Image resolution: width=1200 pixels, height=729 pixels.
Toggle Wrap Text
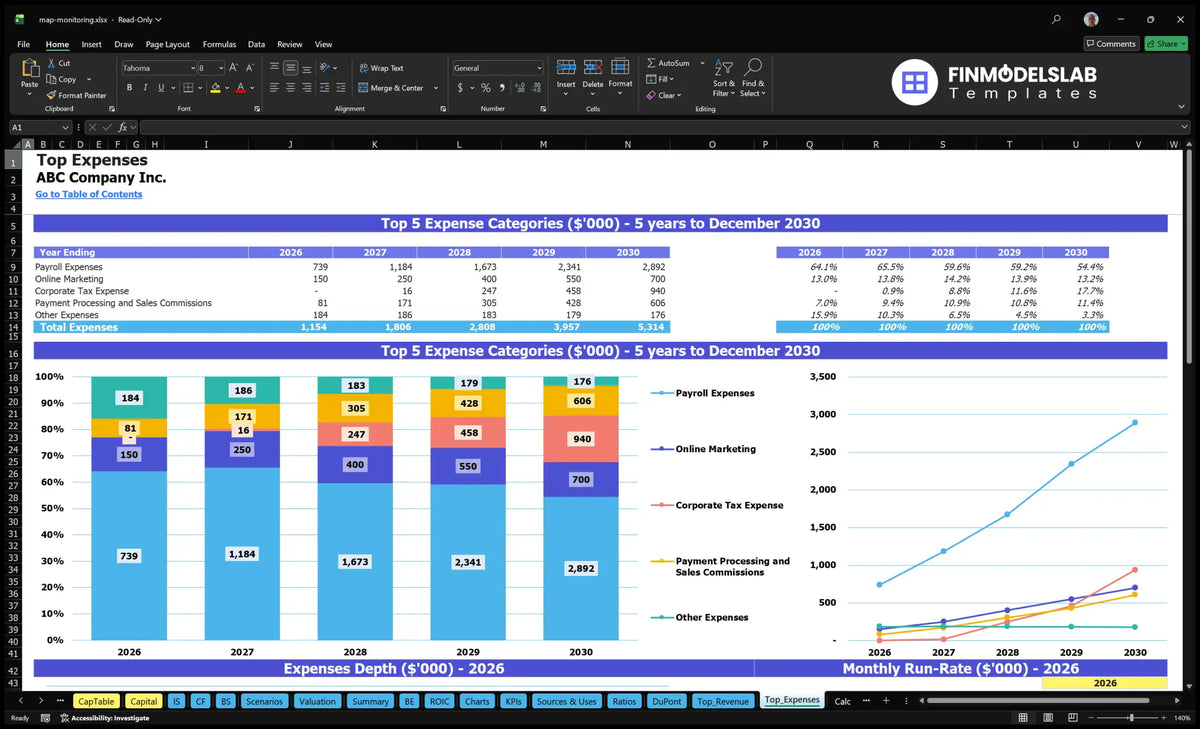coord(381,68)
